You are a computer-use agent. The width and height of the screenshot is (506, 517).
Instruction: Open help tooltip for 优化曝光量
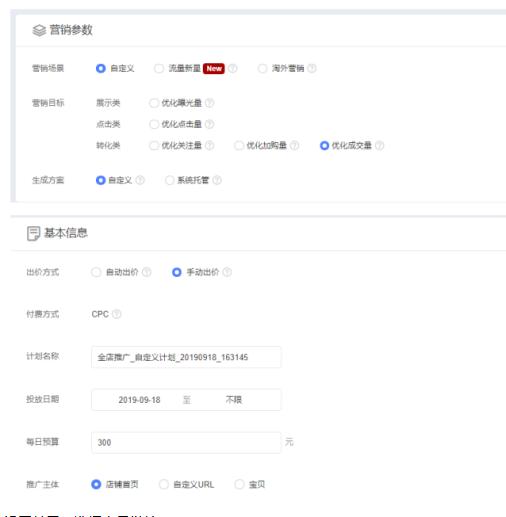tap(209, 103)
